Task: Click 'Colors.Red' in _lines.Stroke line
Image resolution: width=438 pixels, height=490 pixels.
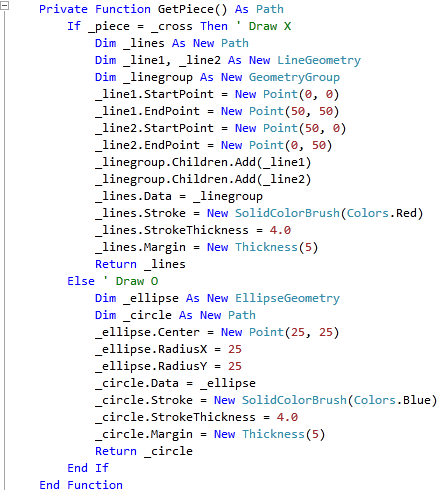Action: 381,213
